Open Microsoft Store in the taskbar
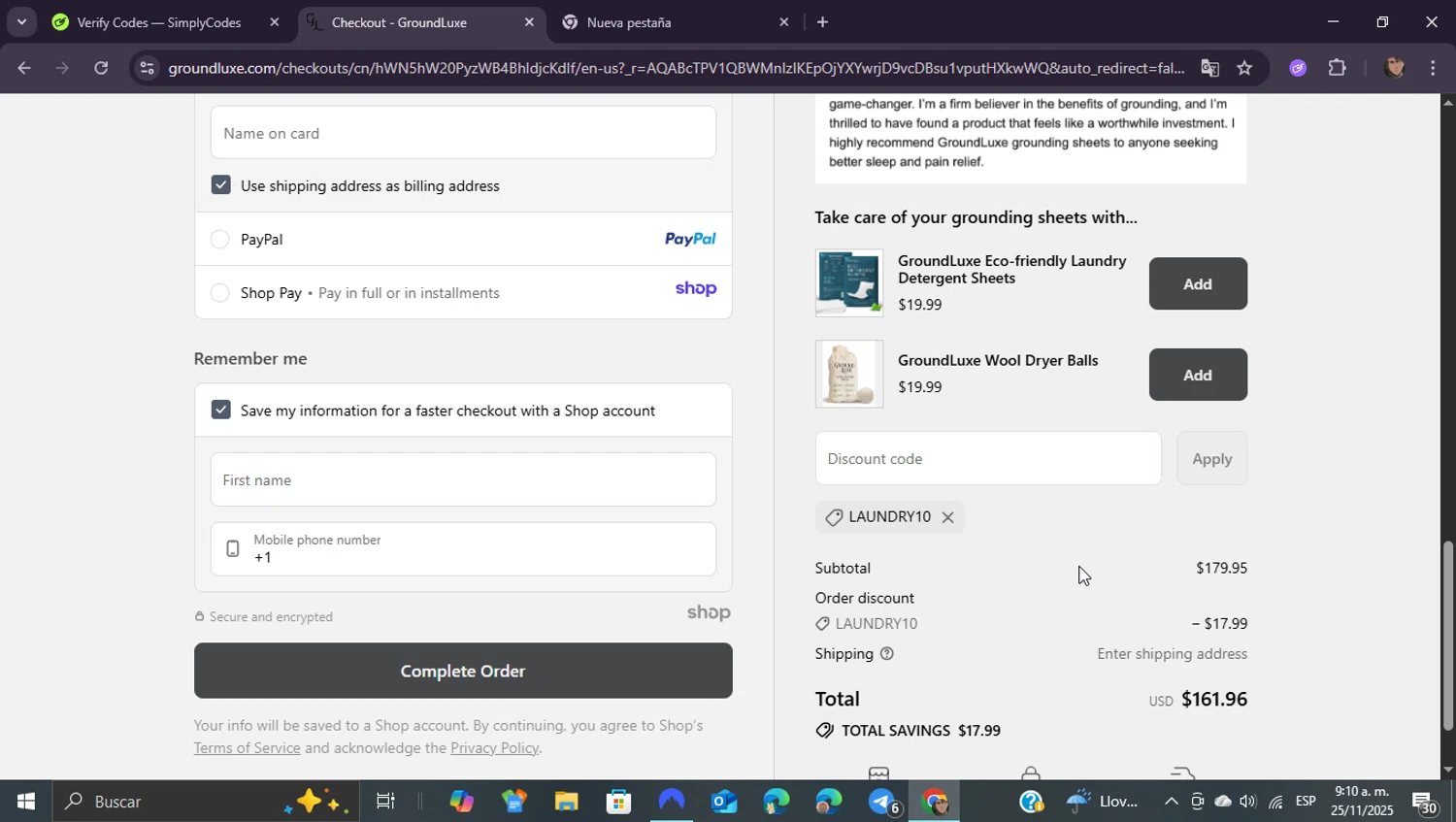This screenshot has width=1456, height=822. pos(618,802)
